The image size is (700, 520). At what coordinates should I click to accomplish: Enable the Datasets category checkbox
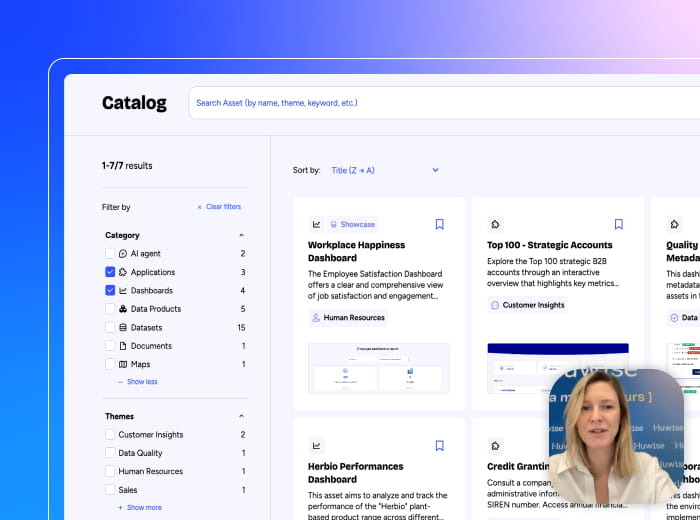[110, 328]
